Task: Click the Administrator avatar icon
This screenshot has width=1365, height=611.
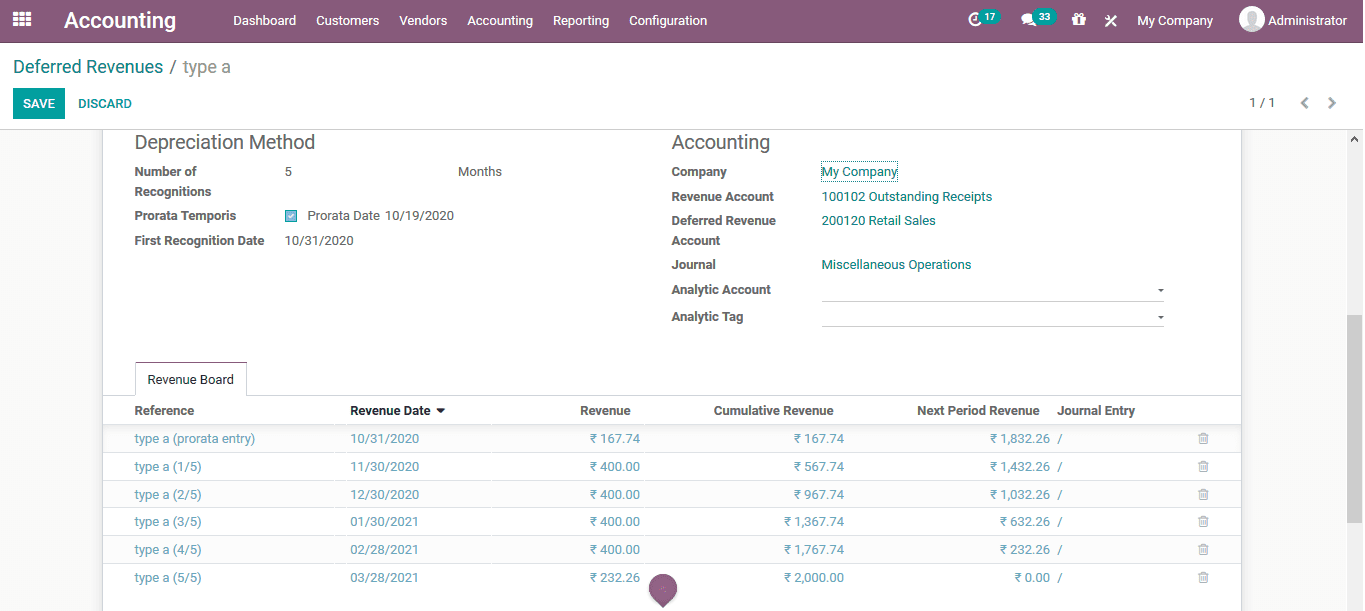Action: point(1251,19)
